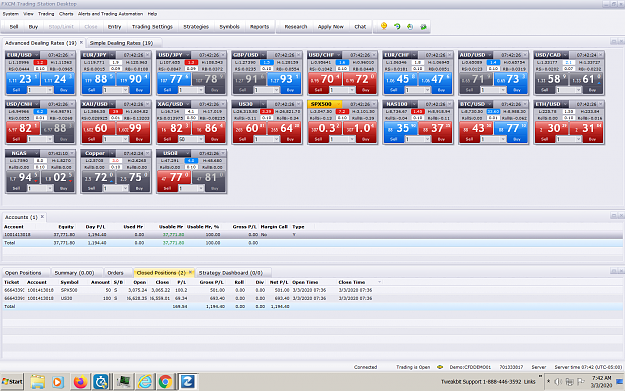Click the EUR/JPY buy price tile
The height and width of the screenshot is (391, 625).
[133, 79]
